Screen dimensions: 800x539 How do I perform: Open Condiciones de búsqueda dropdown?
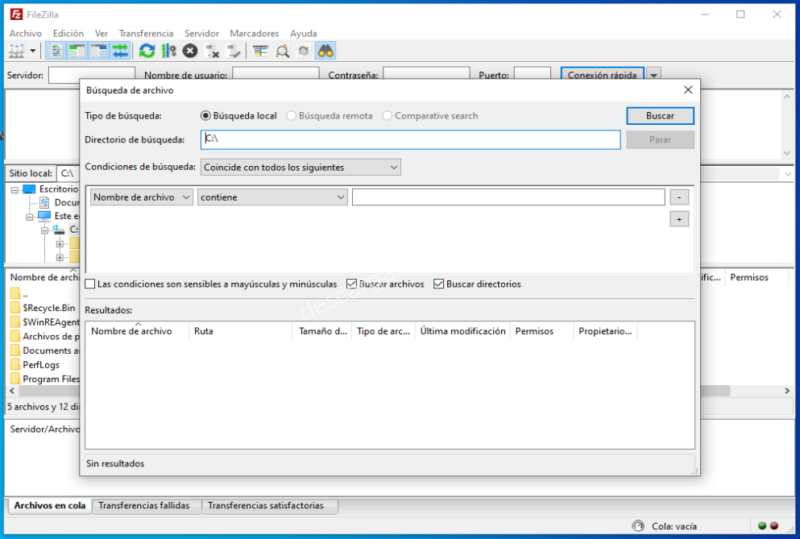tap(301, 167)
